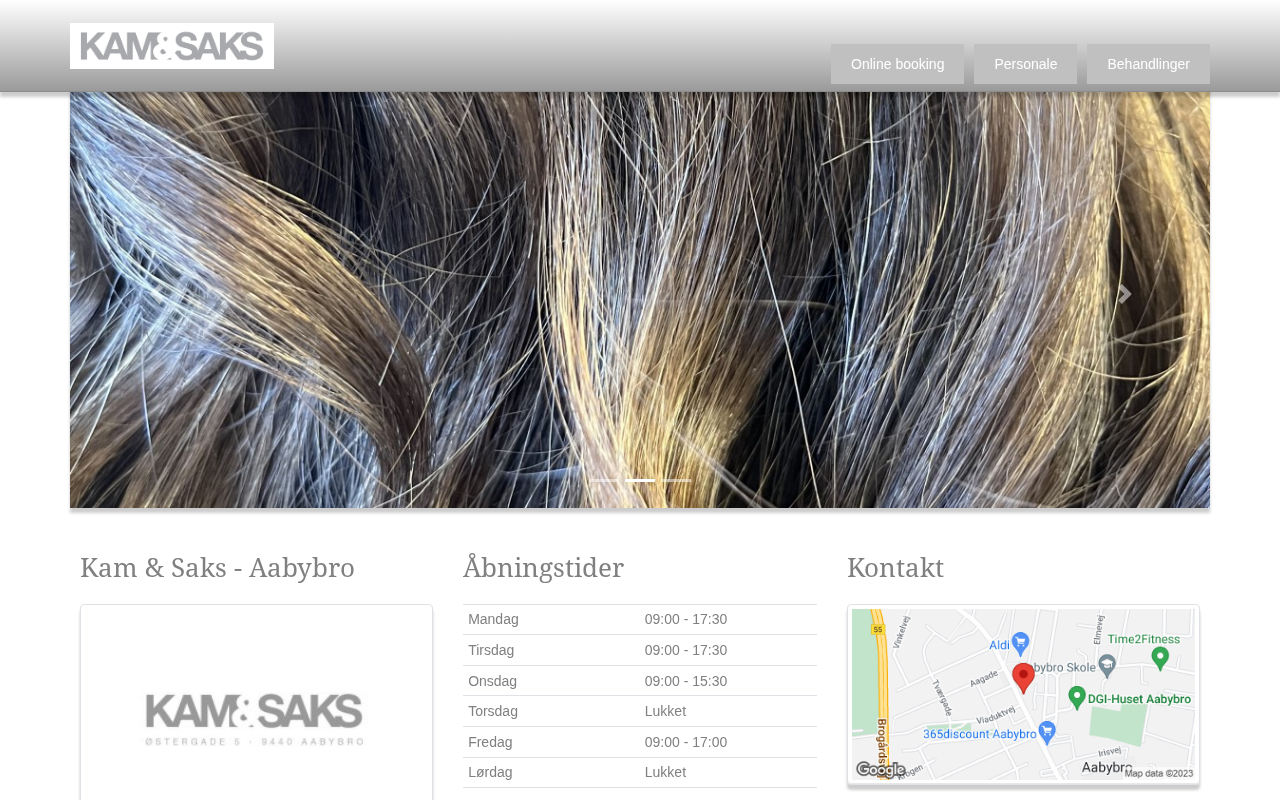Go to the Personale page
This screenshot has width=1280, height=800.
click(1025, 64)
